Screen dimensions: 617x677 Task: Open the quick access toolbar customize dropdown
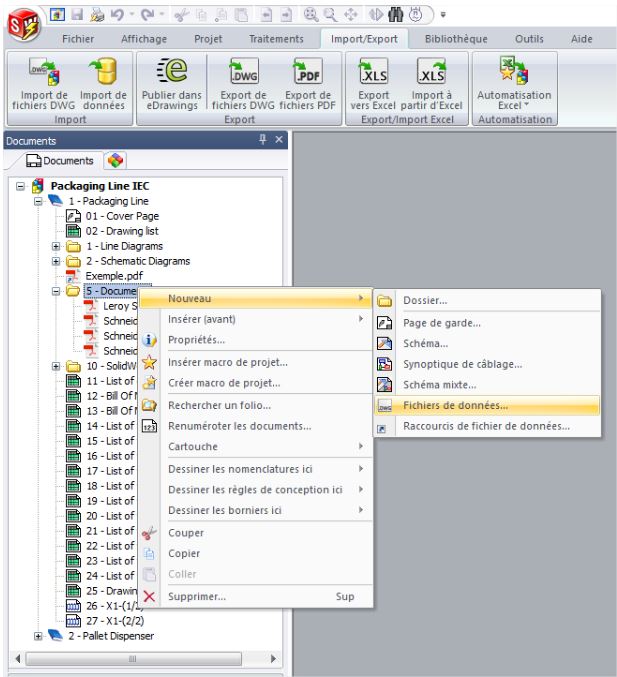point(443,15)
